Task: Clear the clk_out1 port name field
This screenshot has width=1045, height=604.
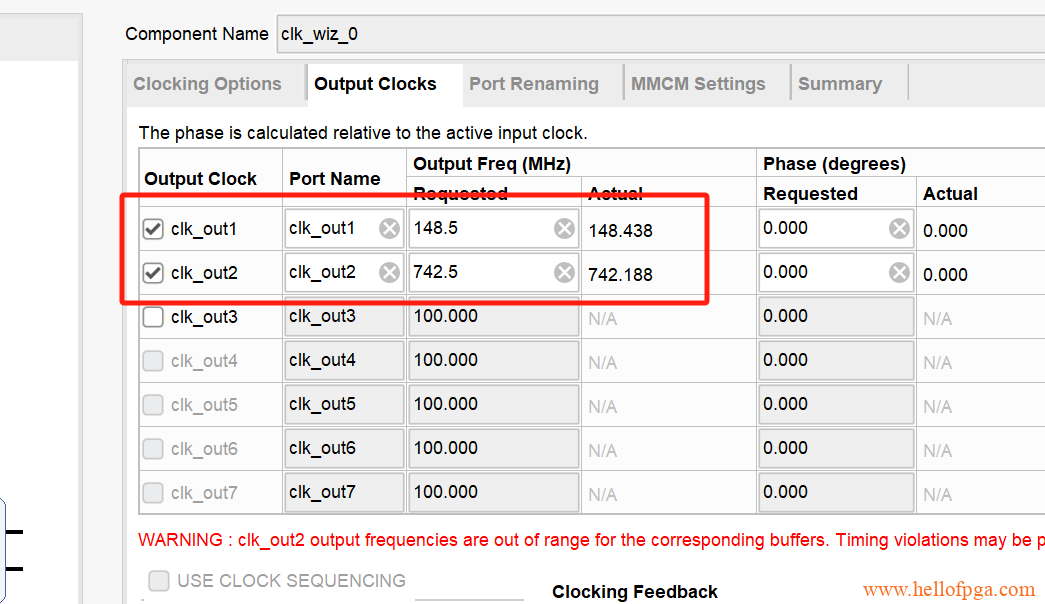Action: 389,229
